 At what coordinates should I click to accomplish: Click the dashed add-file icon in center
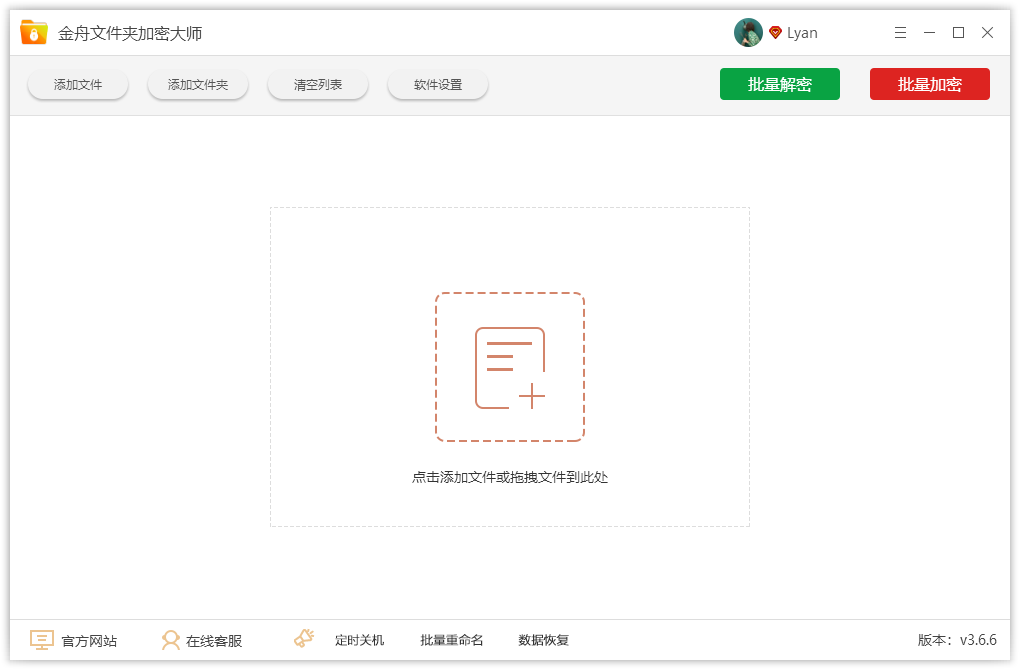(510, 366)
